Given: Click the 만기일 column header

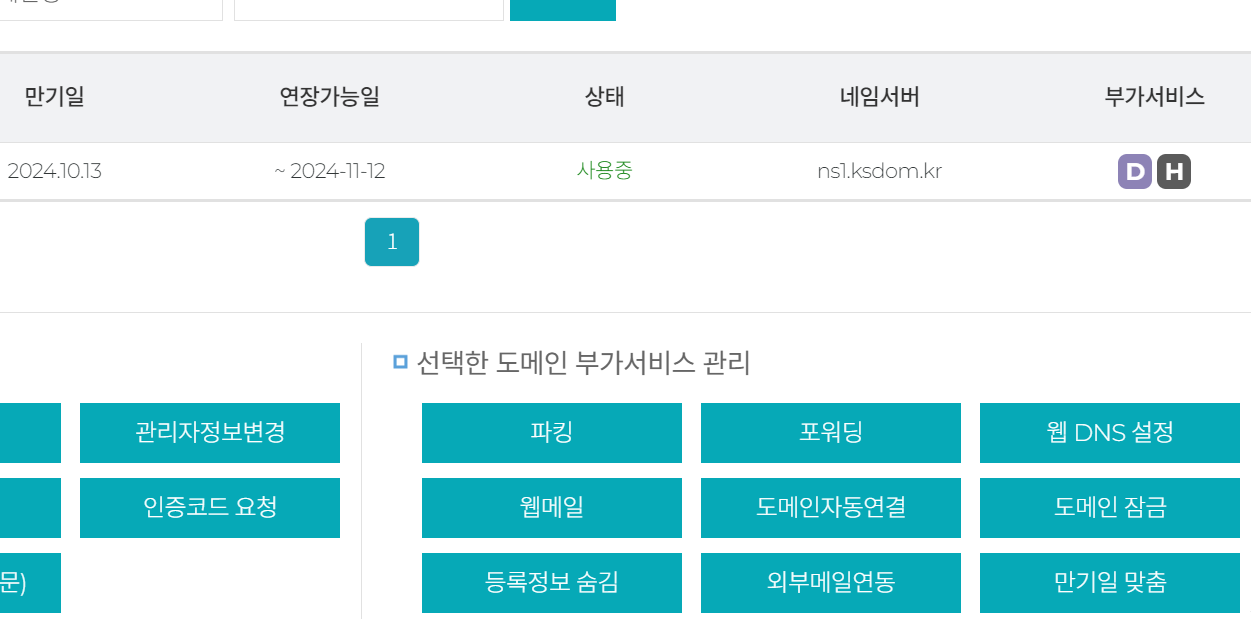Looking at the screenshot, I should pyautogui.click(x=54, y=97).
